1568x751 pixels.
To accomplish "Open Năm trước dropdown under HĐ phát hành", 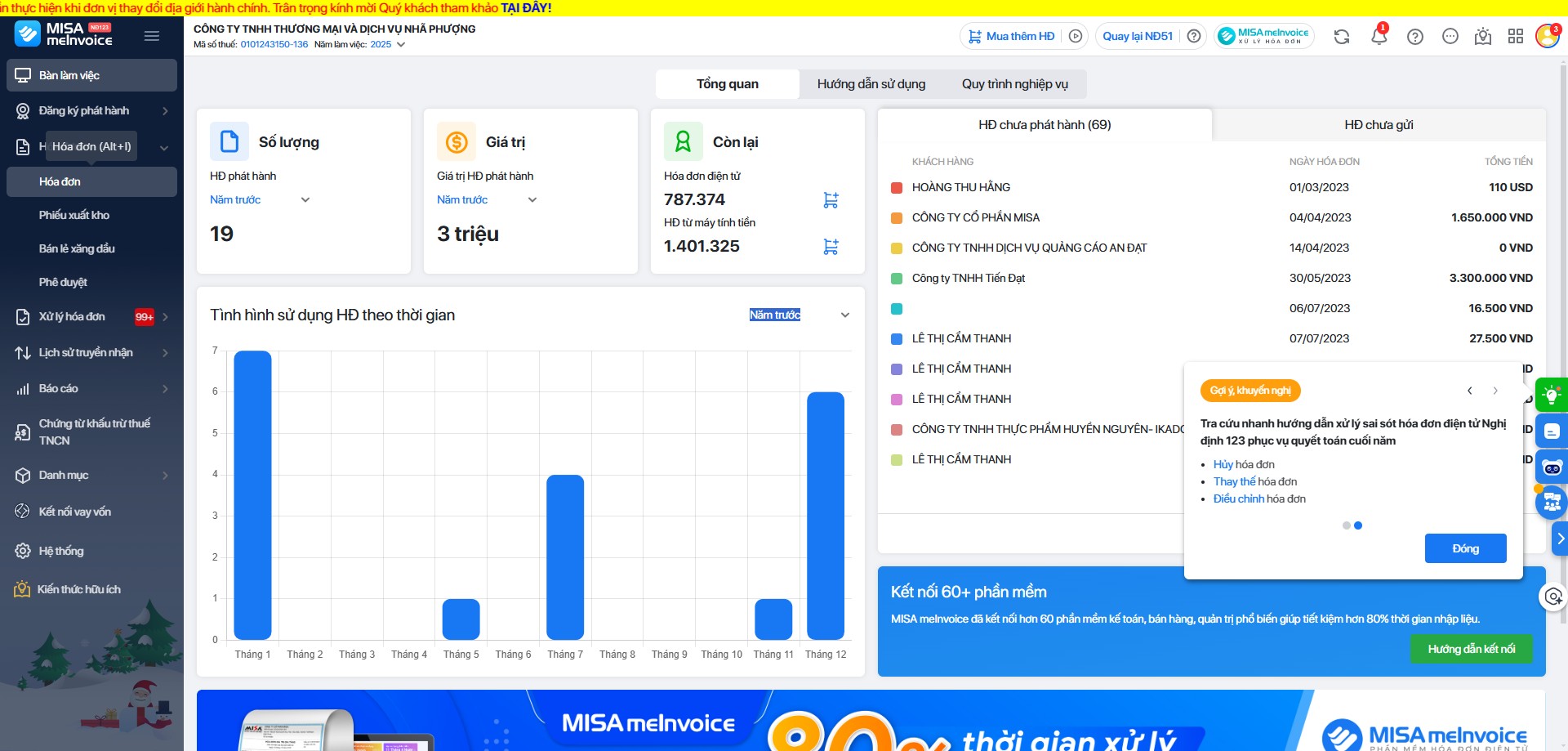I will 260,199.
